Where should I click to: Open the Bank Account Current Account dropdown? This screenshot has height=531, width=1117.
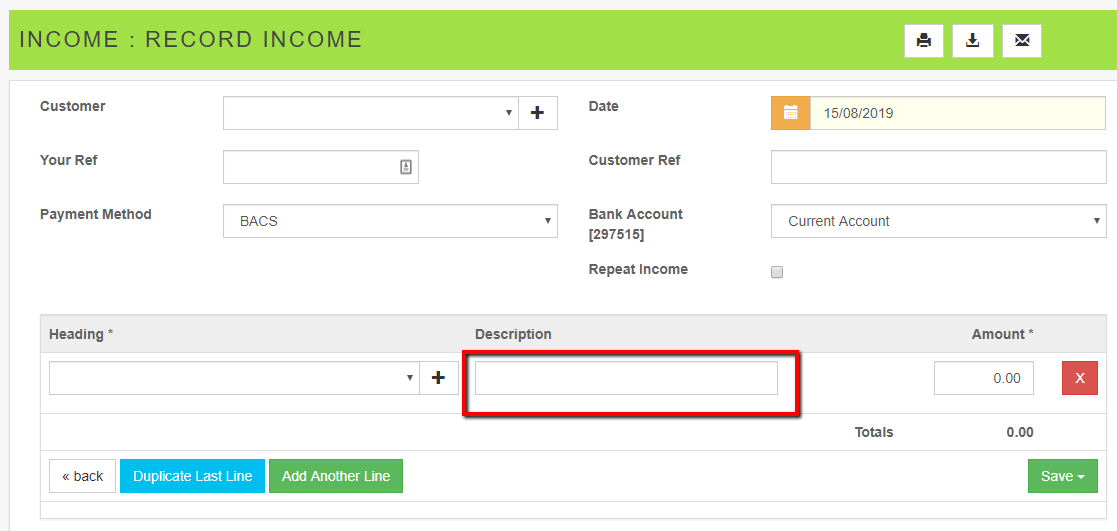tap(939, 221)
